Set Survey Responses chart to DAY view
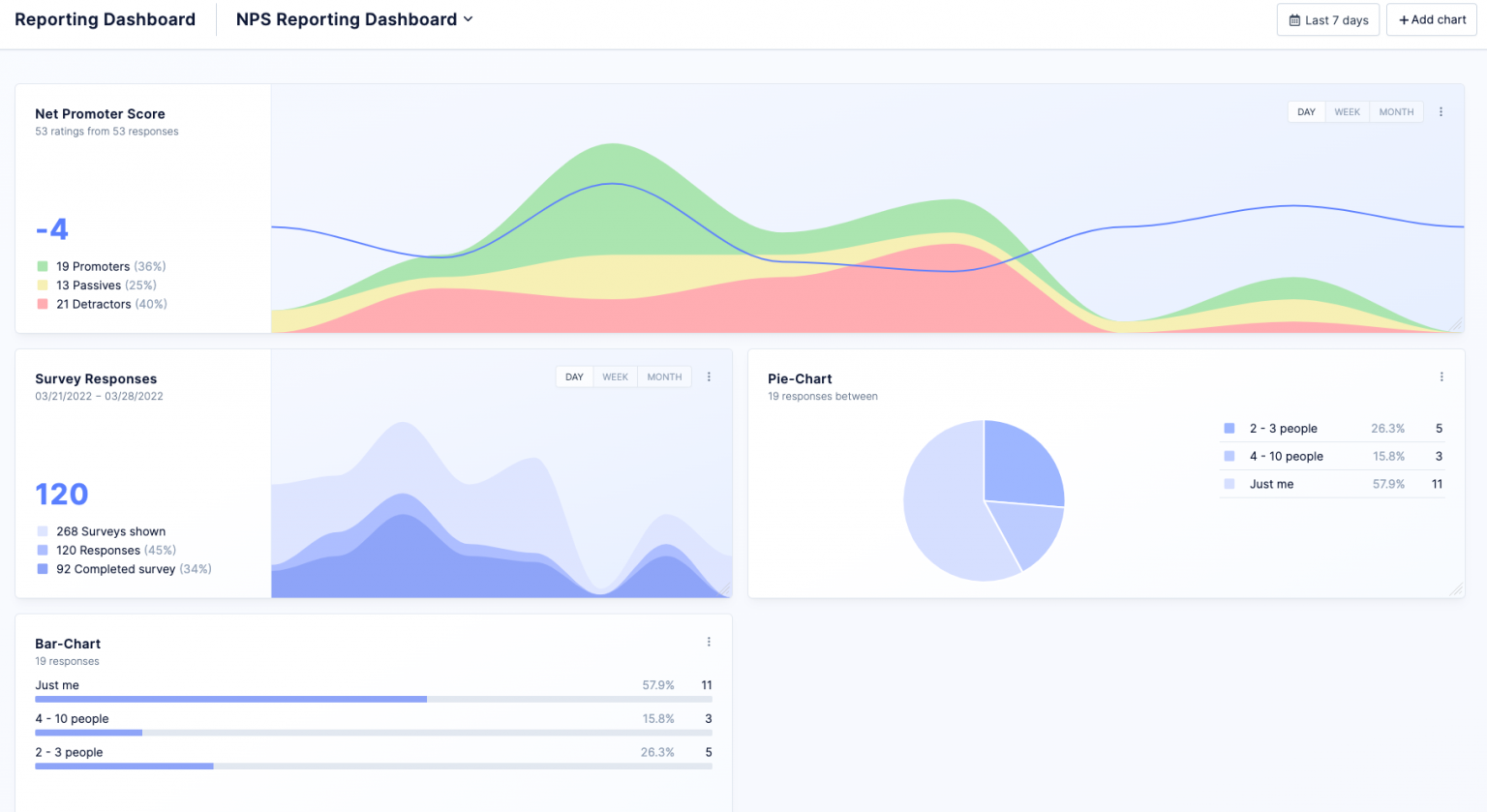Image resolution: width=1487 pixels, height=812 pixels. (574, 377)
